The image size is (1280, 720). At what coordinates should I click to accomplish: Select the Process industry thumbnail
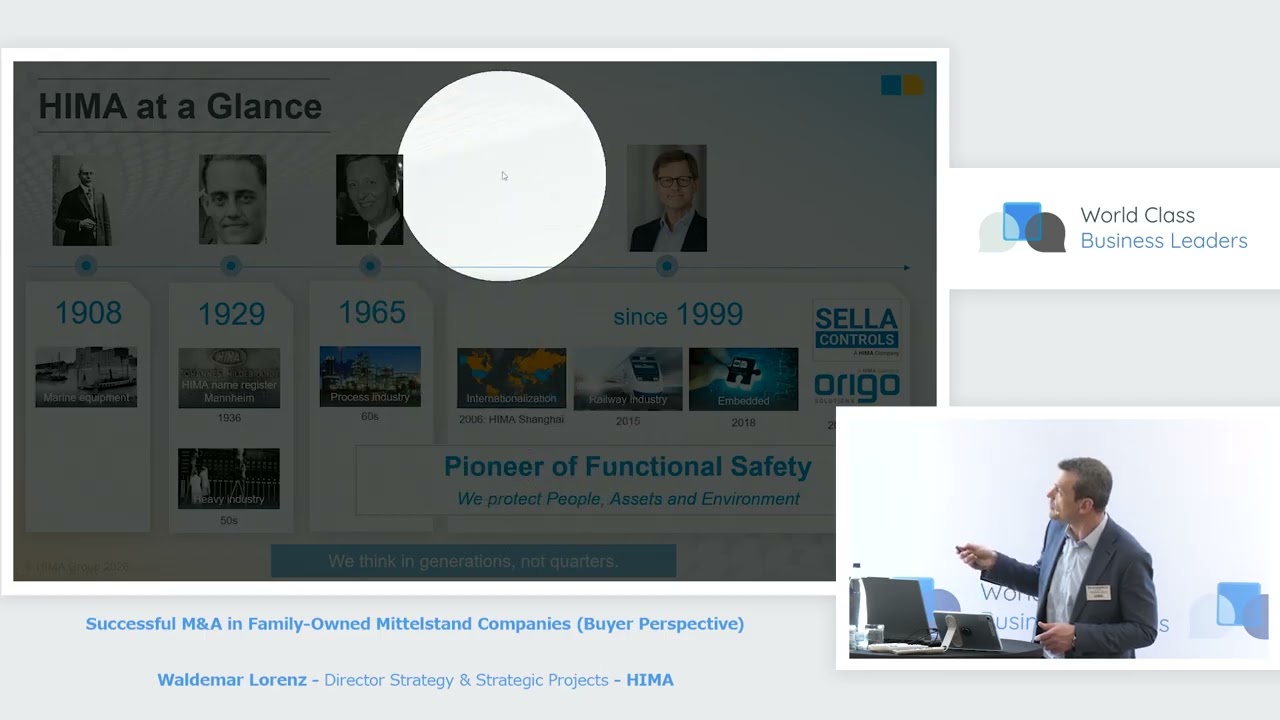point(370,376)
